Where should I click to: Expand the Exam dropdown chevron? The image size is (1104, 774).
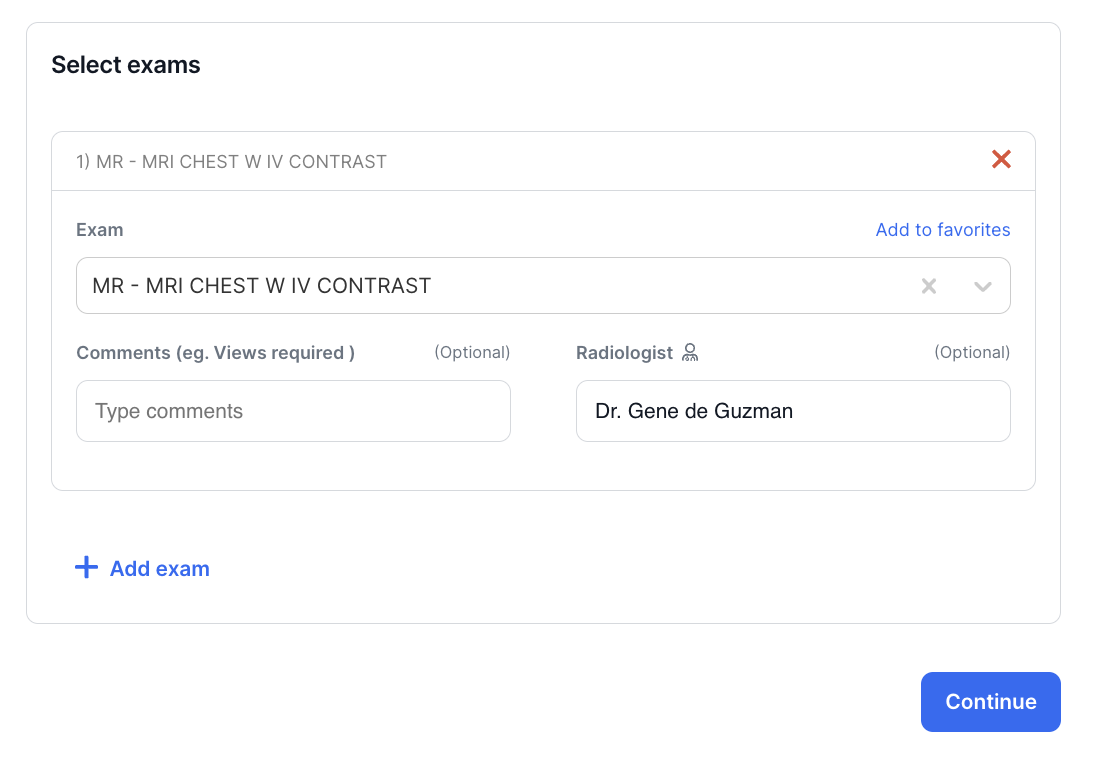(982, 286)
